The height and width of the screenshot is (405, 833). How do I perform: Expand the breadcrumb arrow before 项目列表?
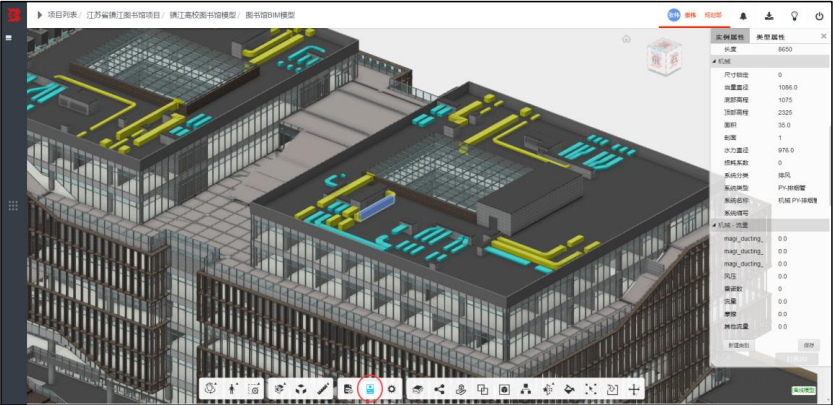pos(39,15)
